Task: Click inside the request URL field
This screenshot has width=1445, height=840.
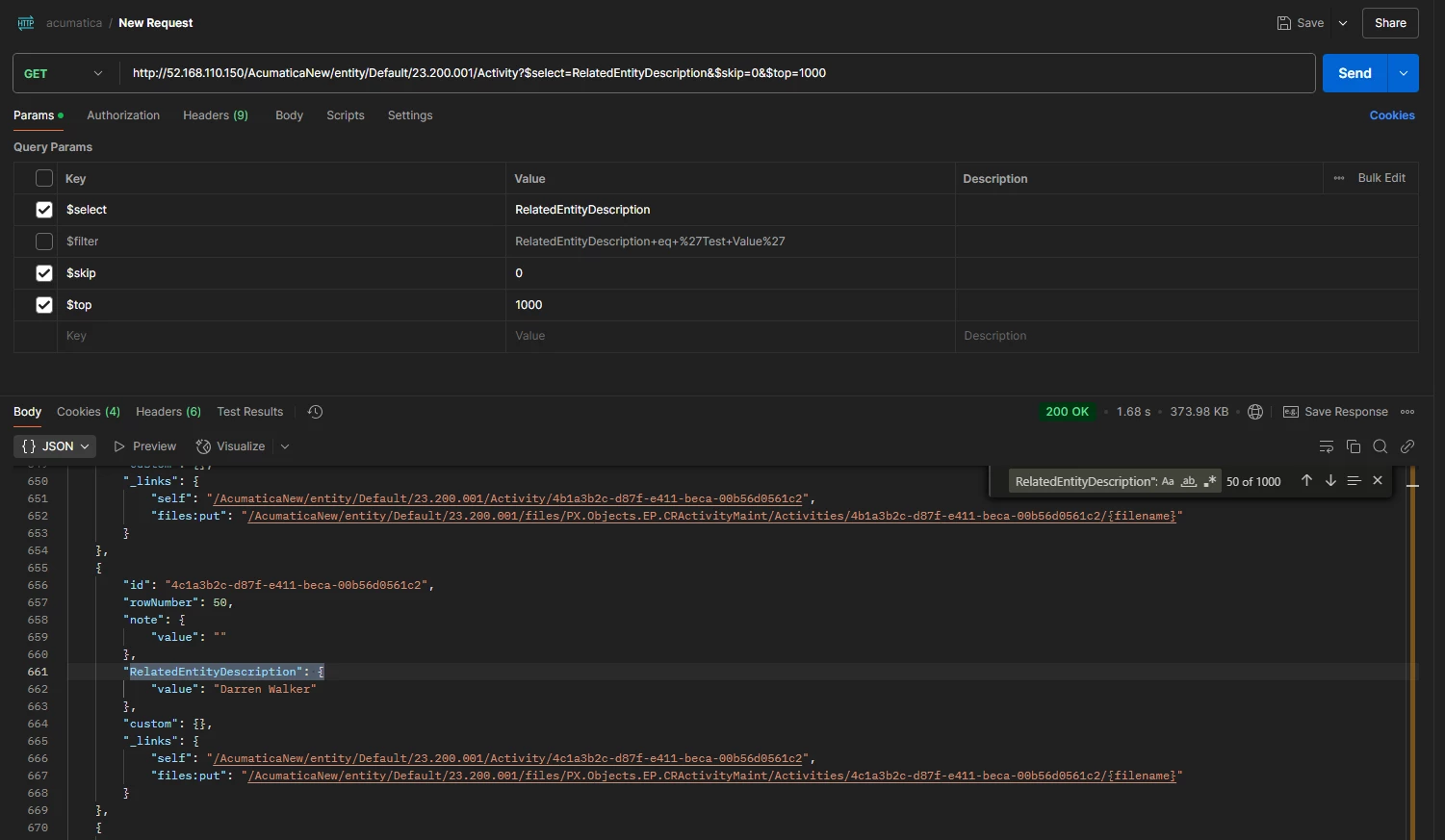Action: (x=674, y=72)
